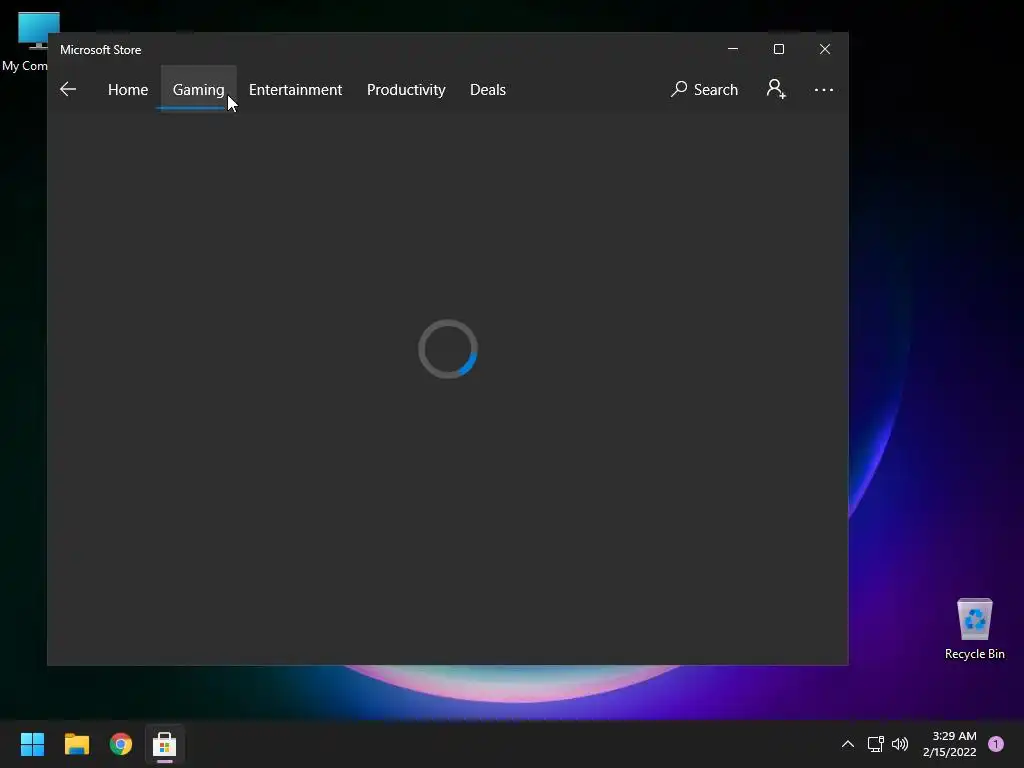Open the See more three-dots menu
This screenshot has height=768, width=1024.
coord(824,89)
